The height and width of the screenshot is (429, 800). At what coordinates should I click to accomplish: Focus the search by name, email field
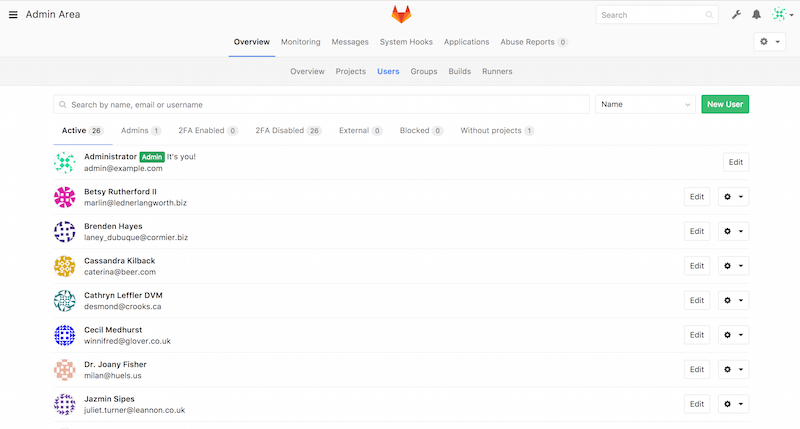coord(325,104)
